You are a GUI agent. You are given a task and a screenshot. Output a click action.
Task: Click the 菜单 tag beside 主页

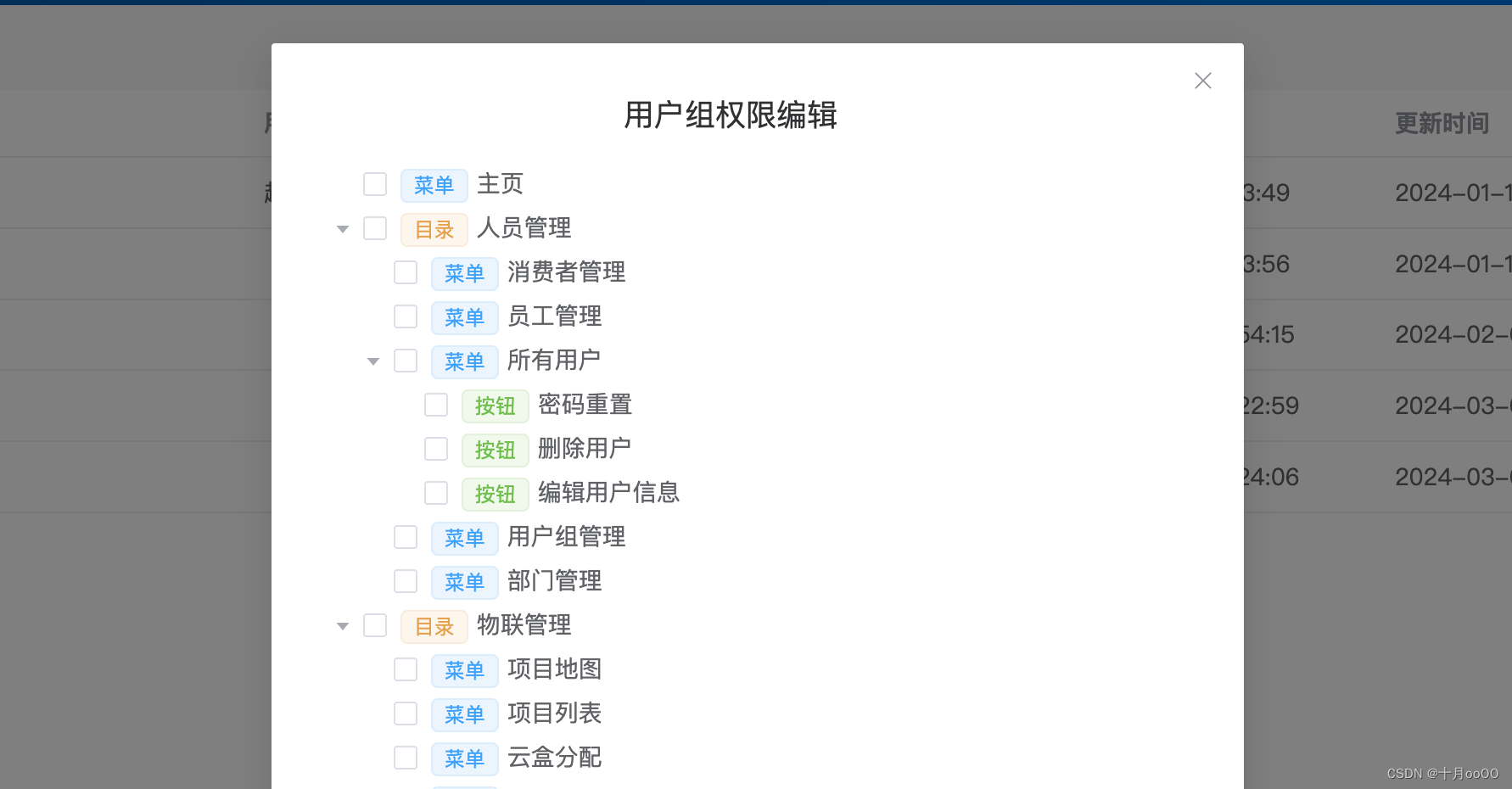click(434, 185)
